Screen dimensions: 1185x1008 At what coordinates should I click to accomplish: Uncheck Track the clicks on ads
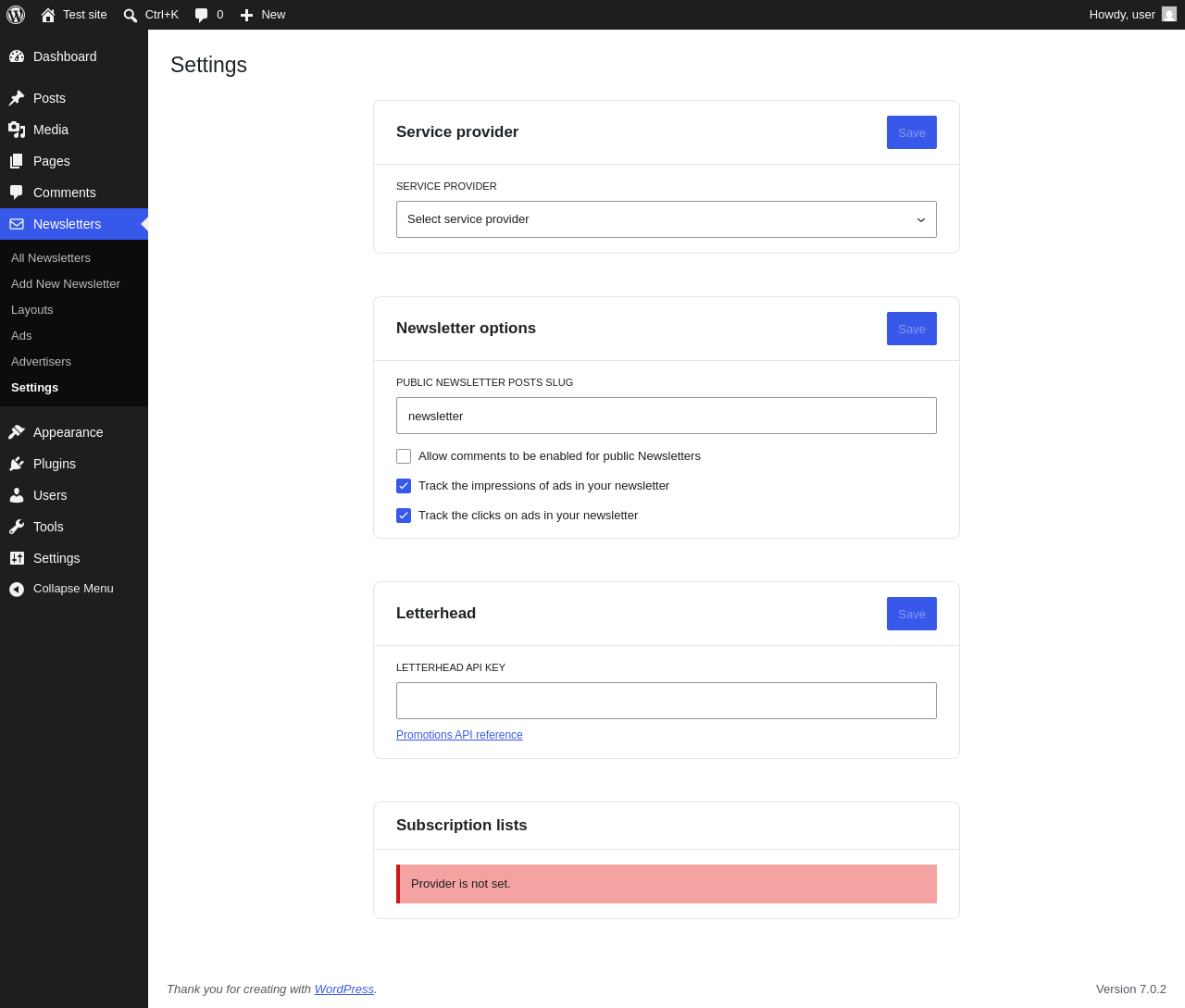404,516
